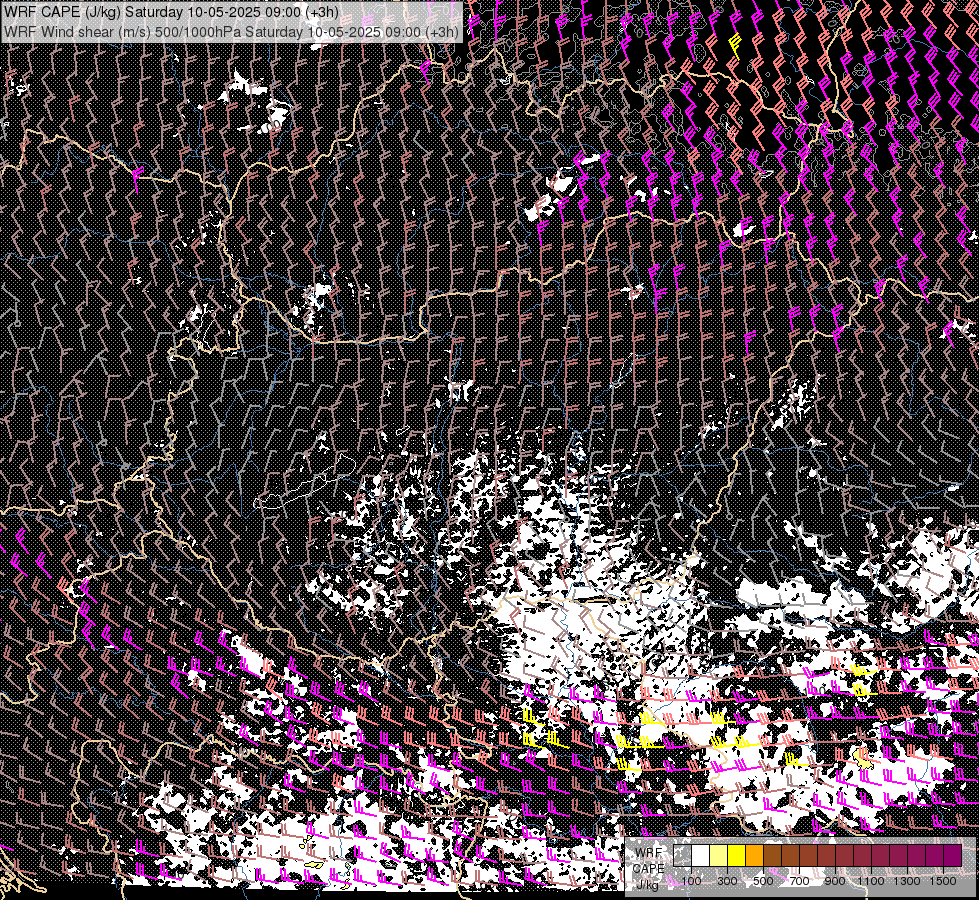Select the white 100 J/kg legend swatch

pyautogui.click(x=701, y=856)
